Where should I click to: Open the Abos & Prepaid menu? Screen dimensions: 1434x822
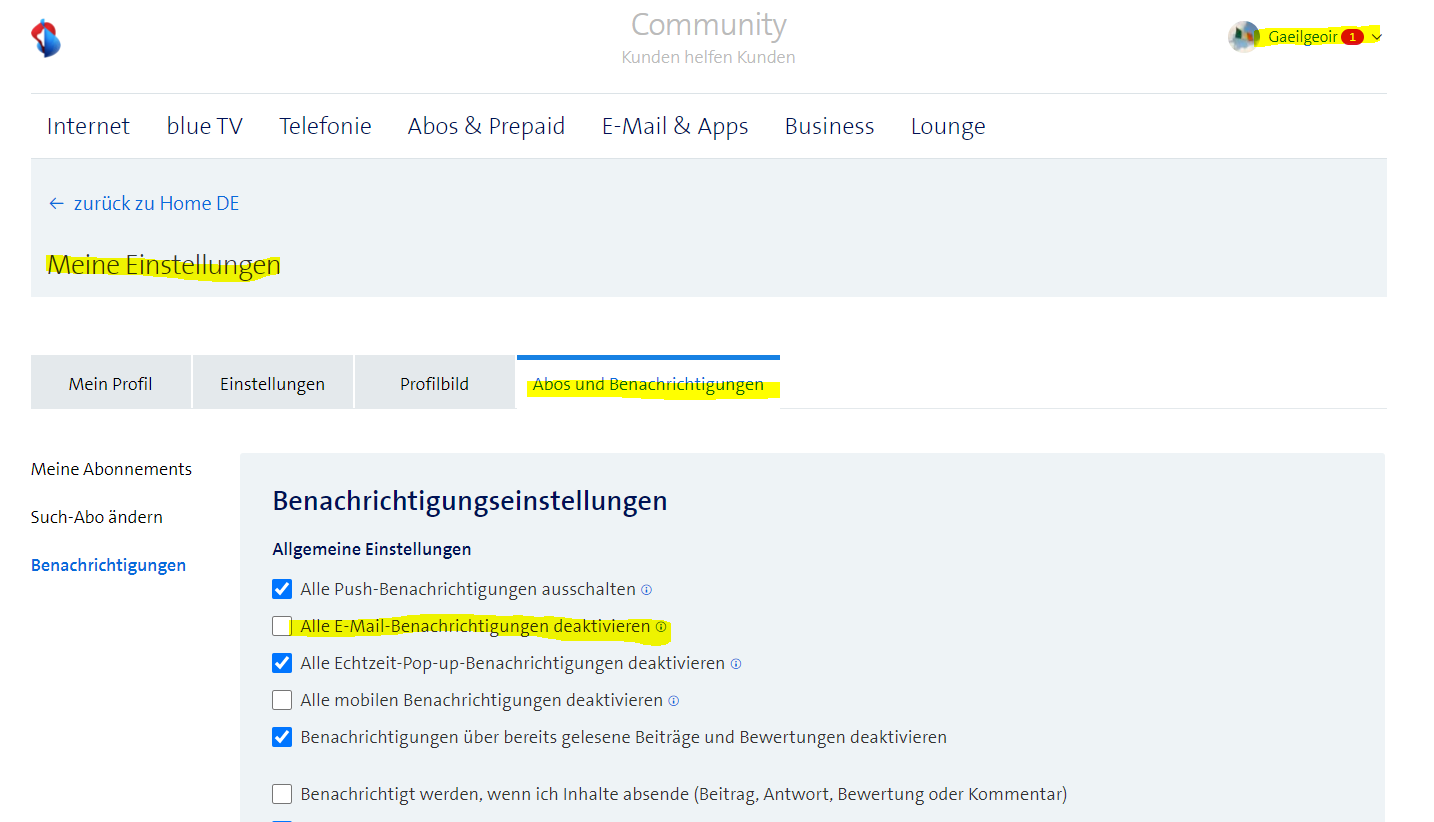[x=486, y=126]
